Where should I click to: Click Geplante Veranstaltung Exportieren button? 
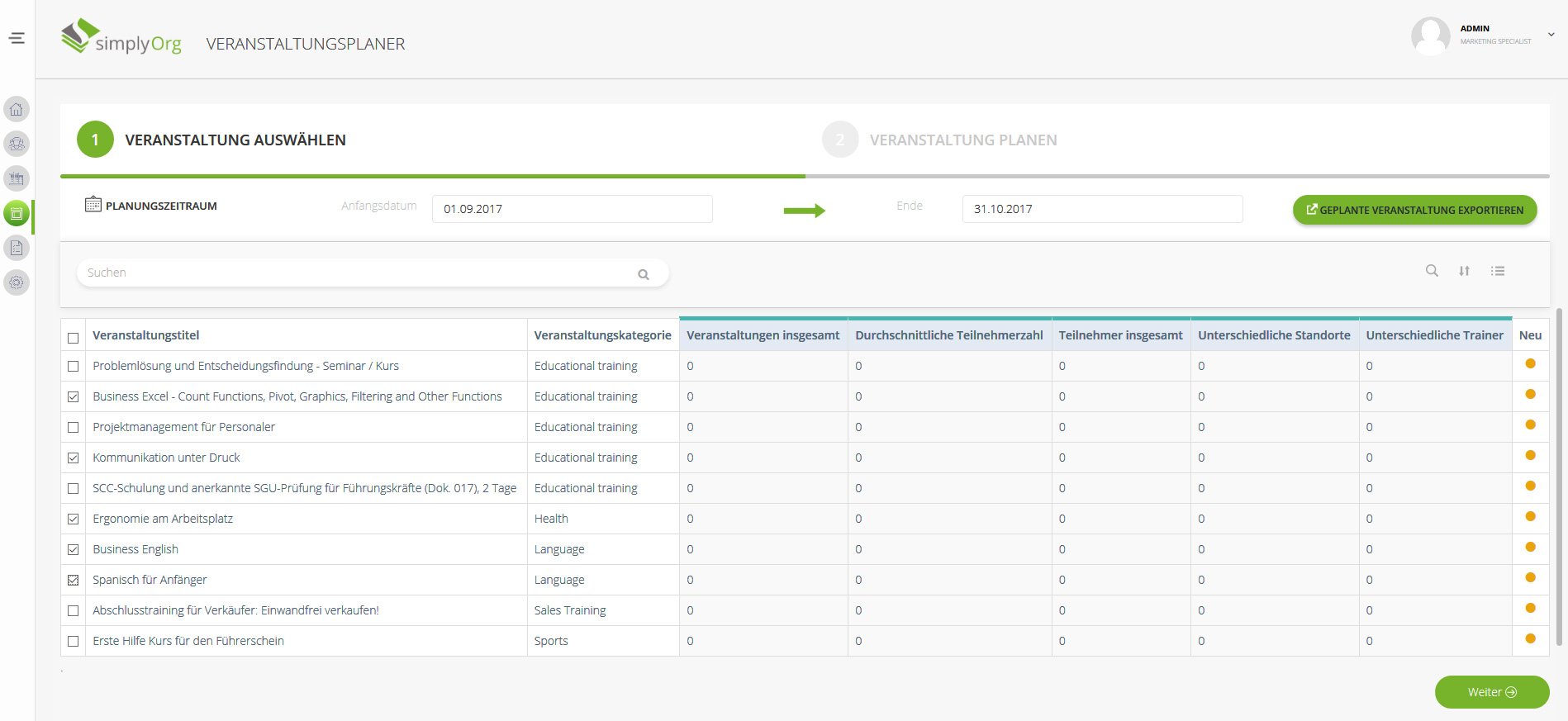(x=1414, y=210)
